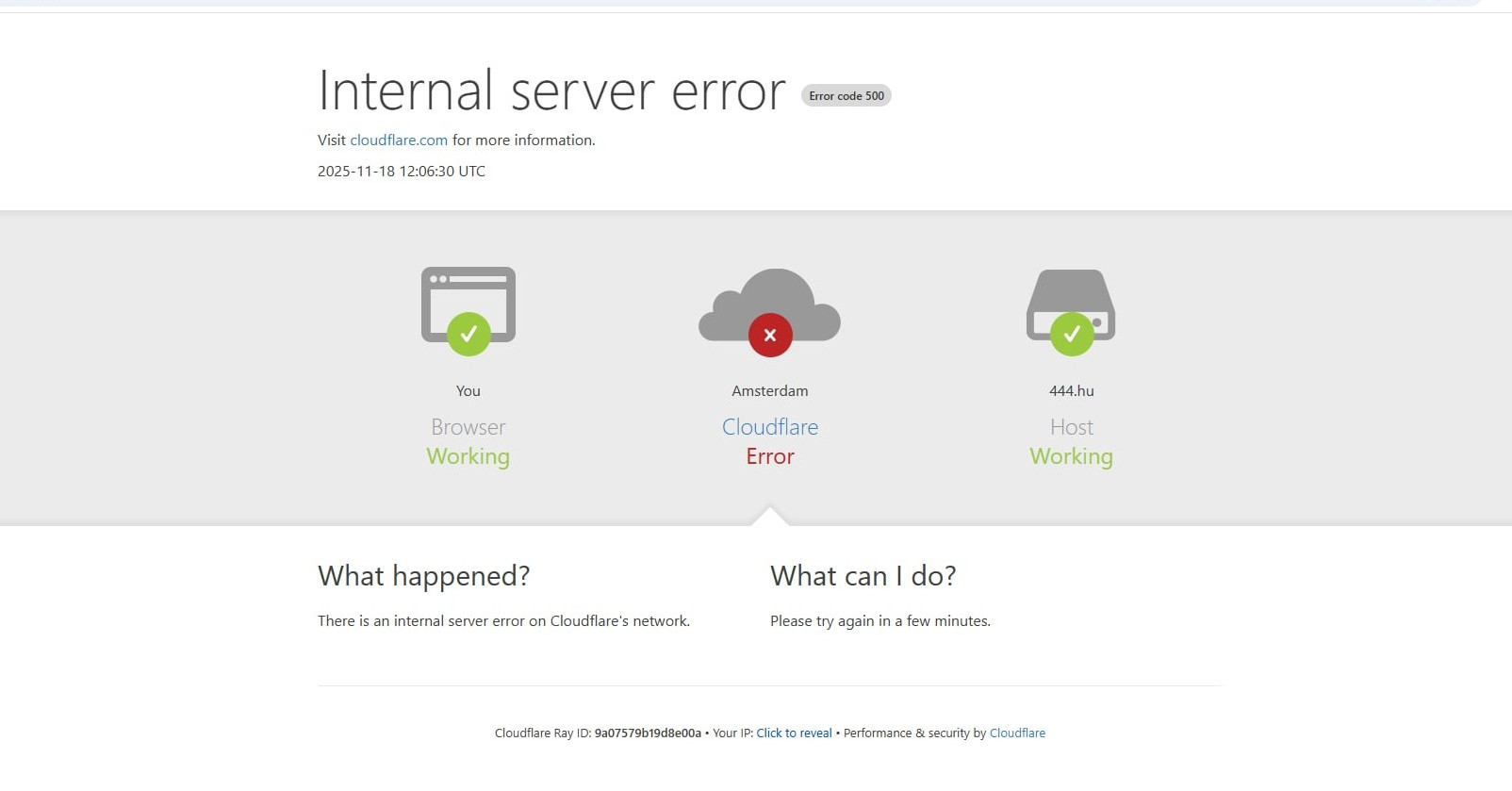Click the timestamp 2025-11-18 12:06:30 UTC
The image size is (1512, 791).
click(402, 171)
